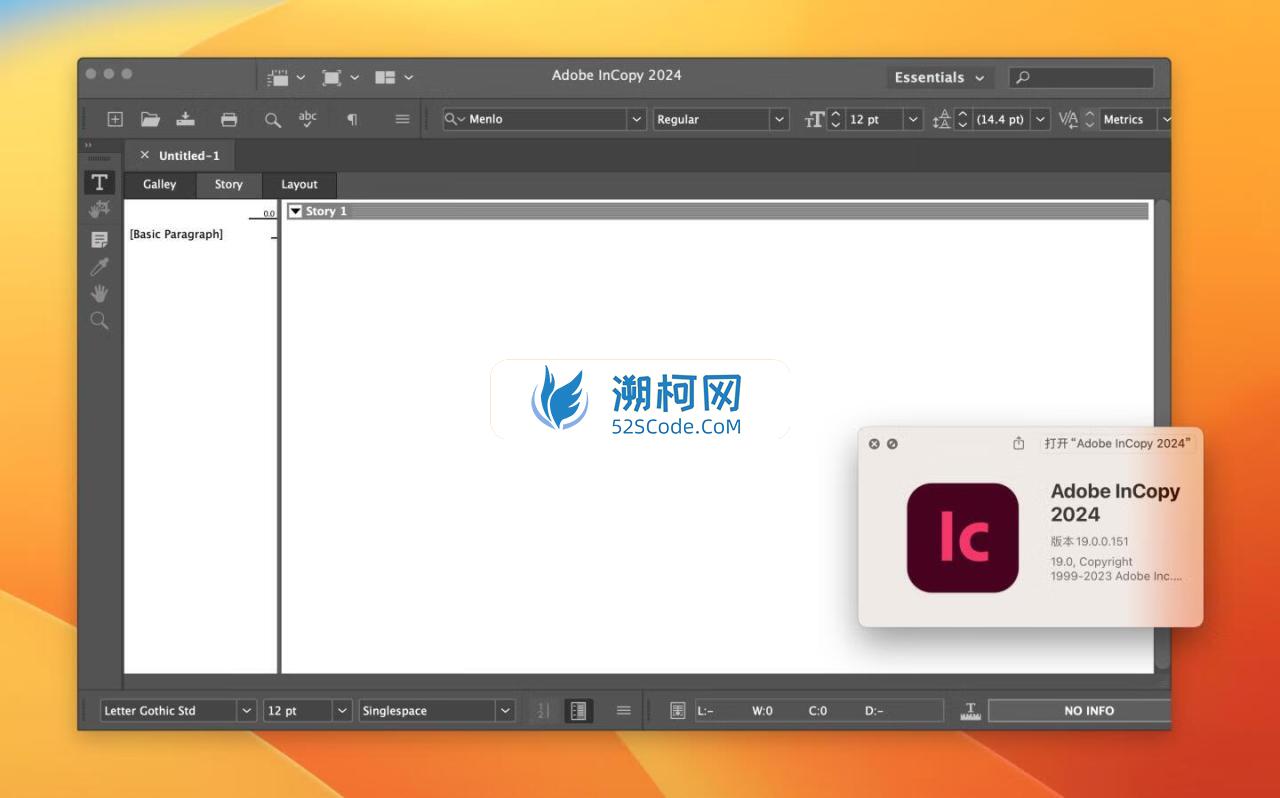1280x798 pixels.
Task: Select the Untitled-1 document tab
Action: point(189,155)
